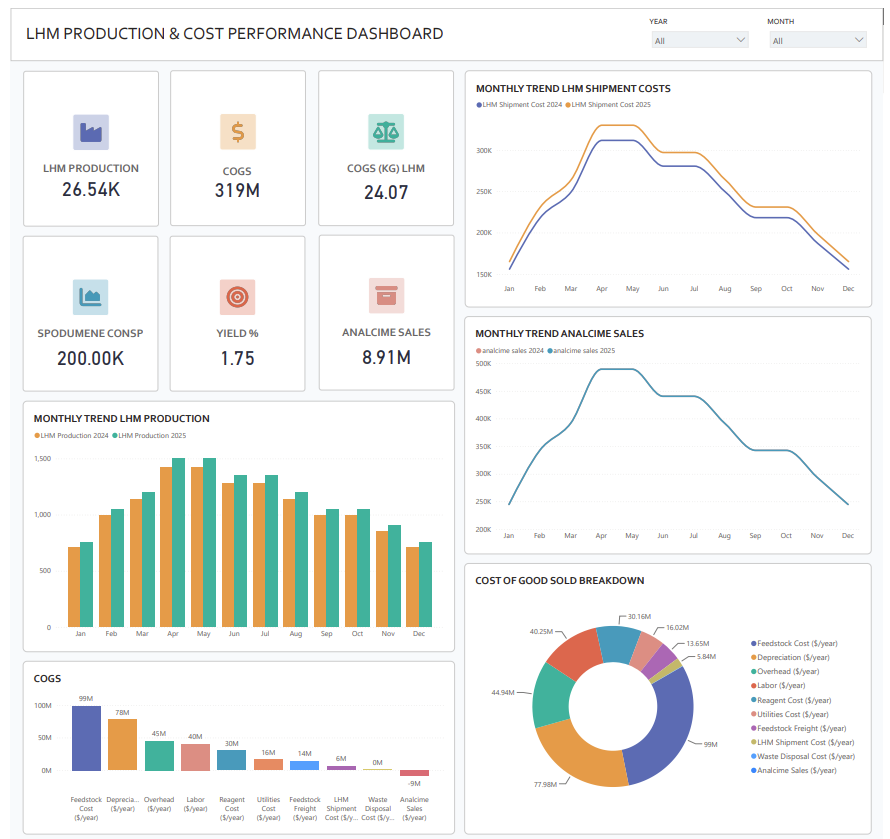Select the 14M Feedstock Freight bar
This screenshot has height=839, width=890.
coord(305,766)
